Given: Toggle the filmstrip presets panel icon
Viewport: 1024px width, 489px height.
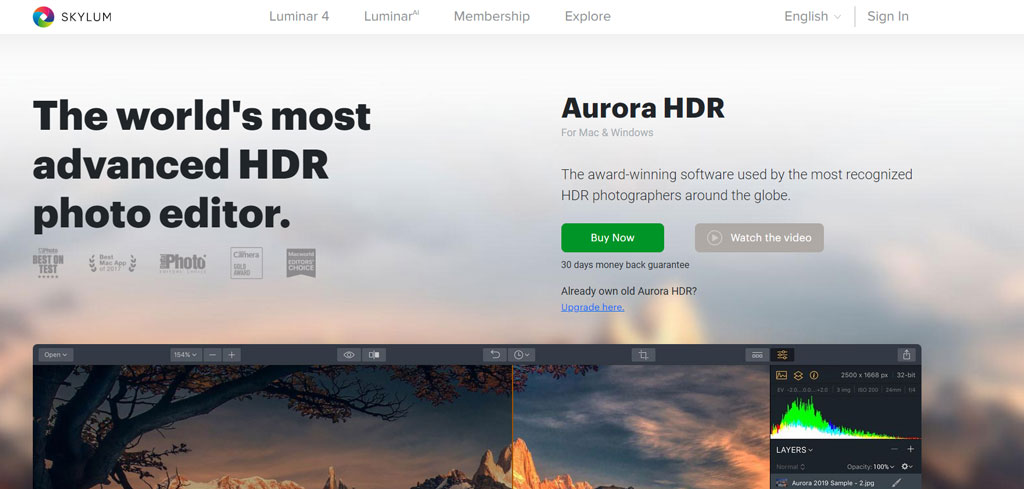Looking at the screenshot, I should (757, 355).
